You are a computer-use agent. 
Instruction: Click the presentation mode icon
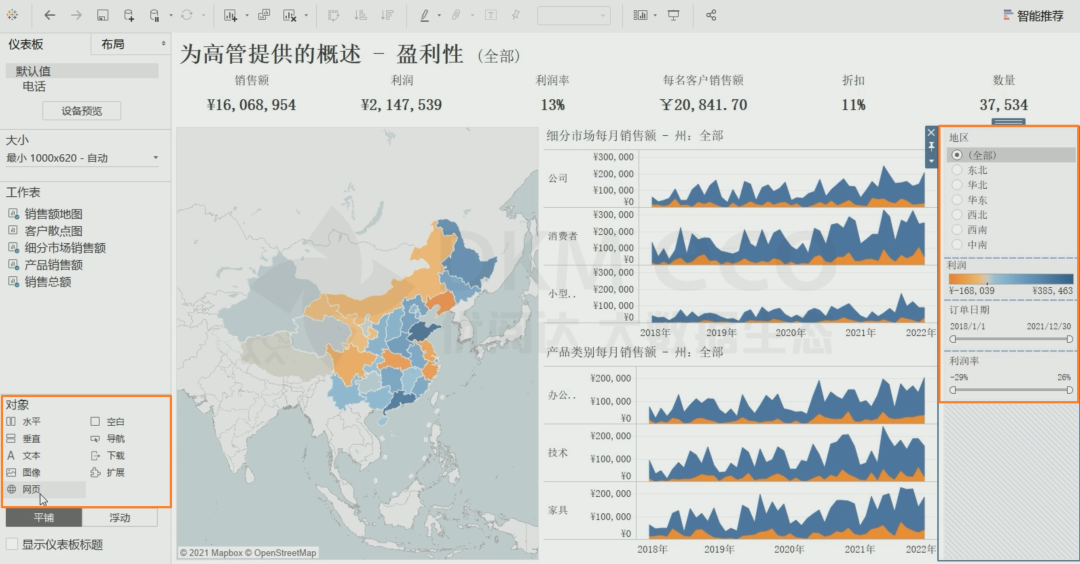[x=674, y=16]
